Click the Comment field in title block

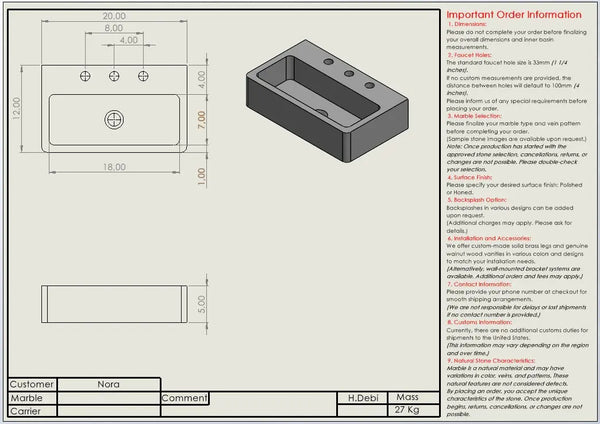pyautogui.click(x=250, y=397)
